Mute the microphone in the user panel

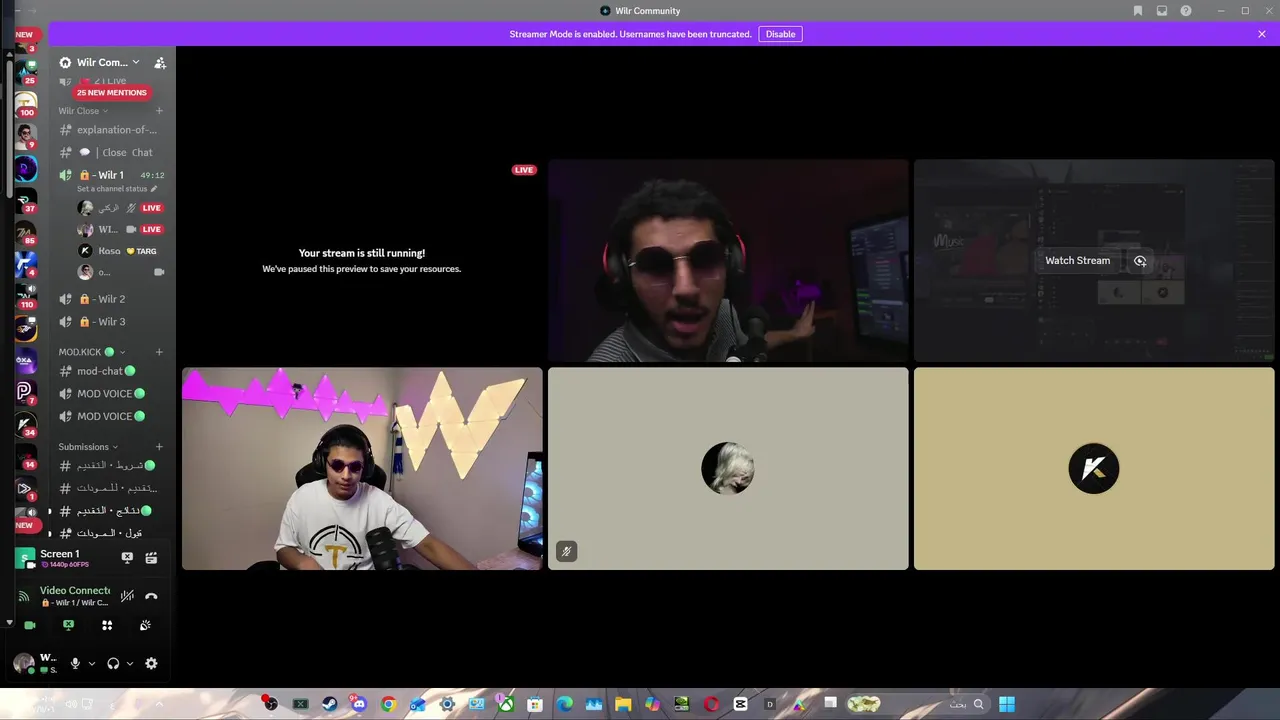(x=75, y=663)
